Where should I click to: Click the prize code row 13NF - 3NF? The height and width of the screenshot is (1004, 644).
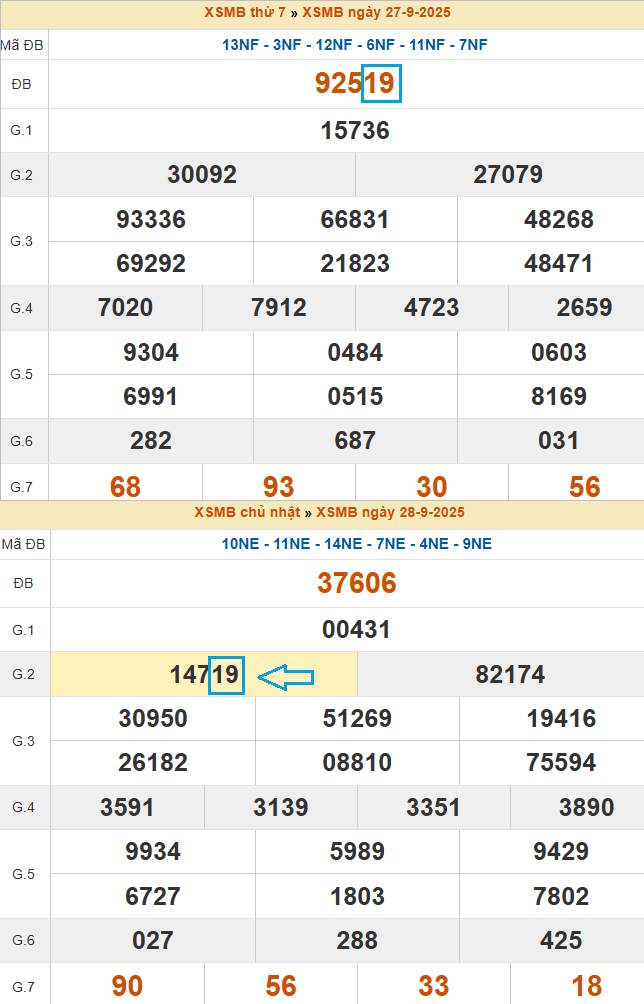[355, 45]
